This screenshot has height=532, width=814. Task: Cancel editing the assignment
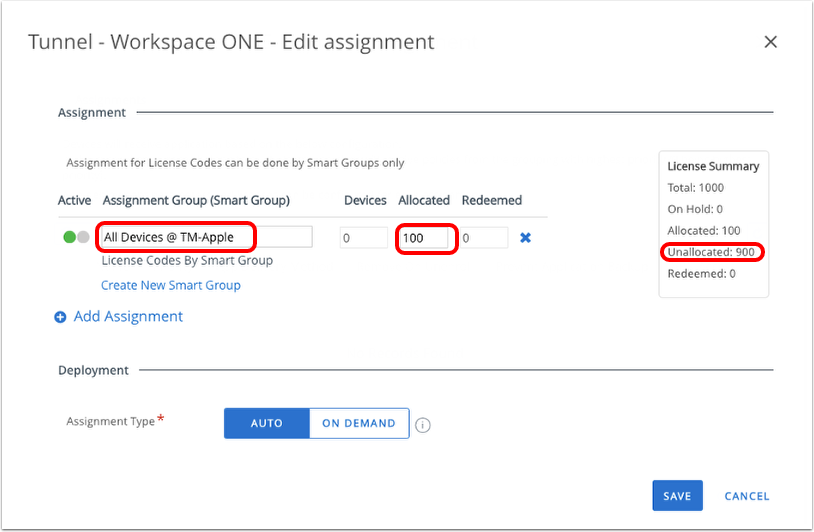pos(746,496)
